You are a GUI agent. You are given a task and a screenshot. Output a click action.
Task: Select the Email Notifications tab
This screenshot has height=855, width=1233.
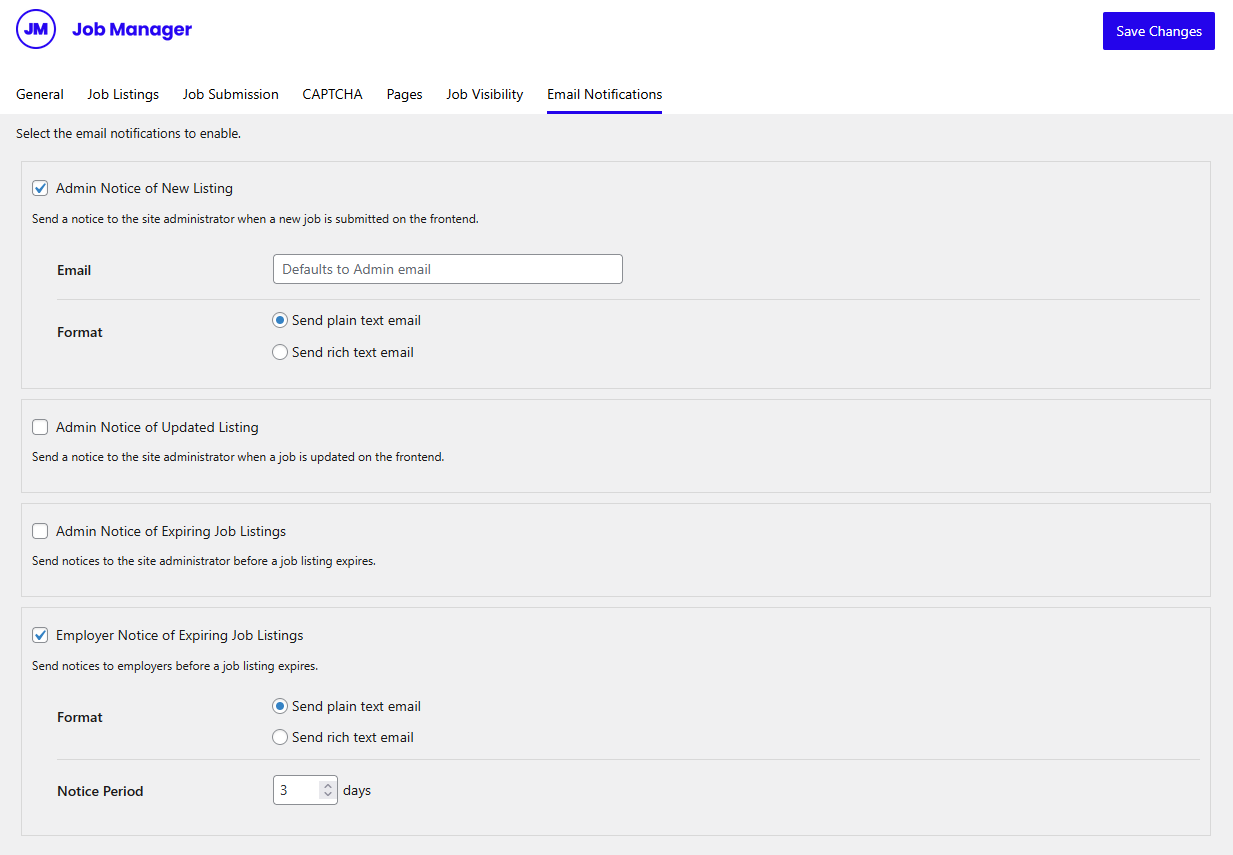click(x=604, y=94)
